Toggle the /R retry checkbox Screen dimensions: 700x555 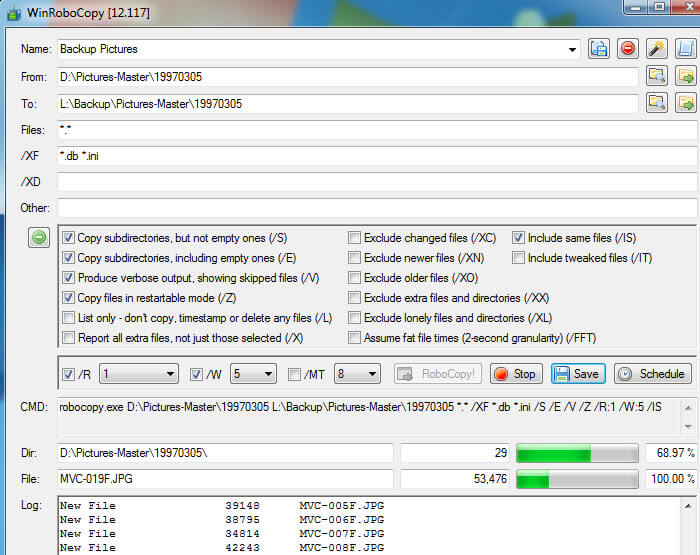[x=68, y=374]
